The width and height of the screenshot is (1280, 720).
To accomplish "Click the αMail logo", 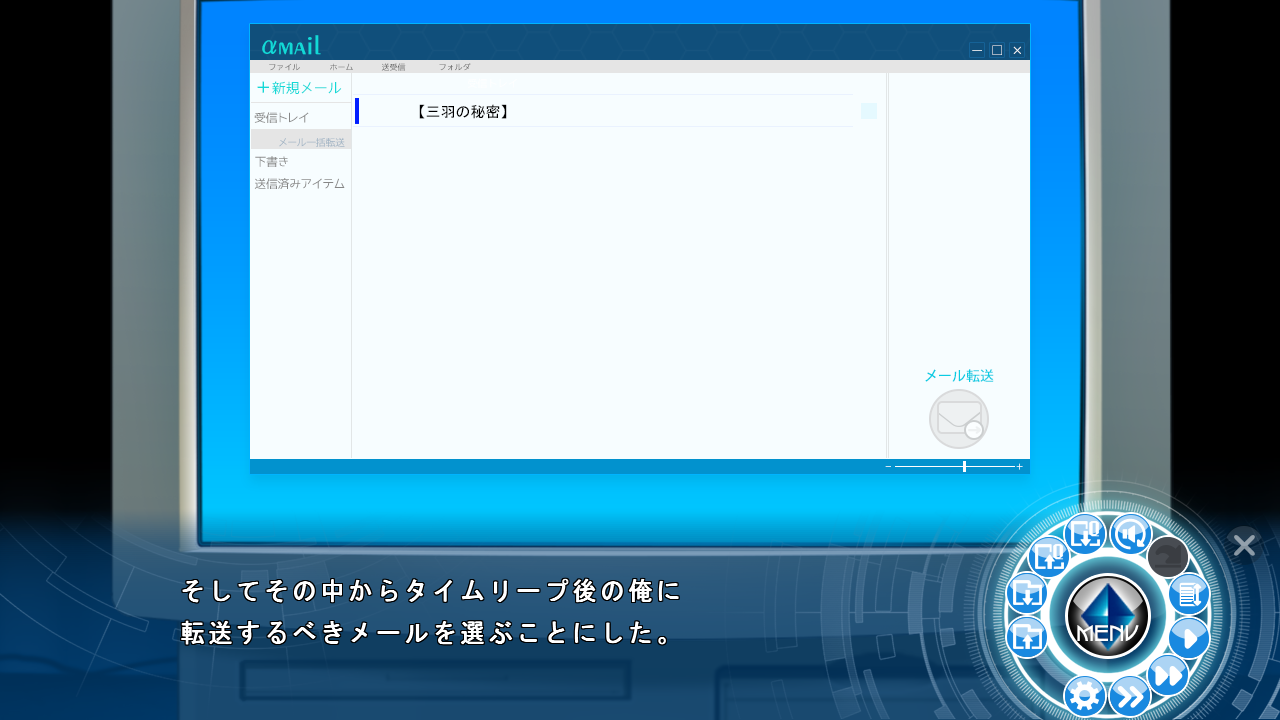I will [x=291, y=46].
